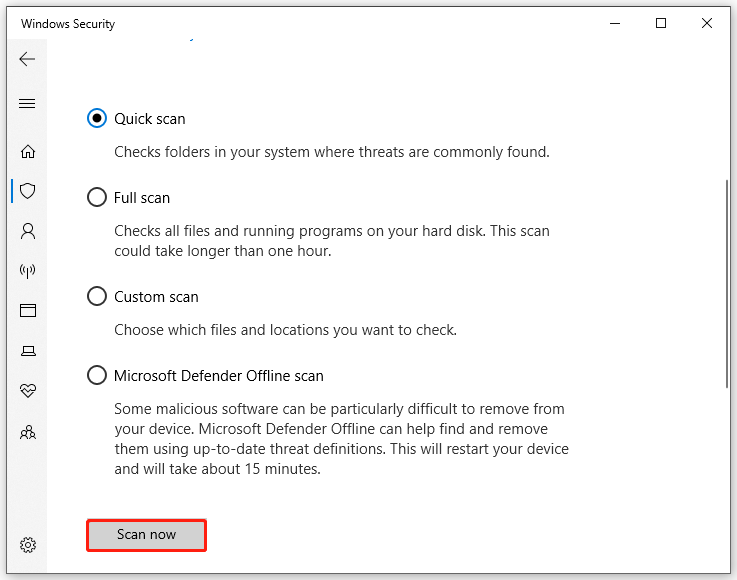Open Firewall & network protection icon
Viewport: 737px width, 580px height.
click(x=28, y=270)
